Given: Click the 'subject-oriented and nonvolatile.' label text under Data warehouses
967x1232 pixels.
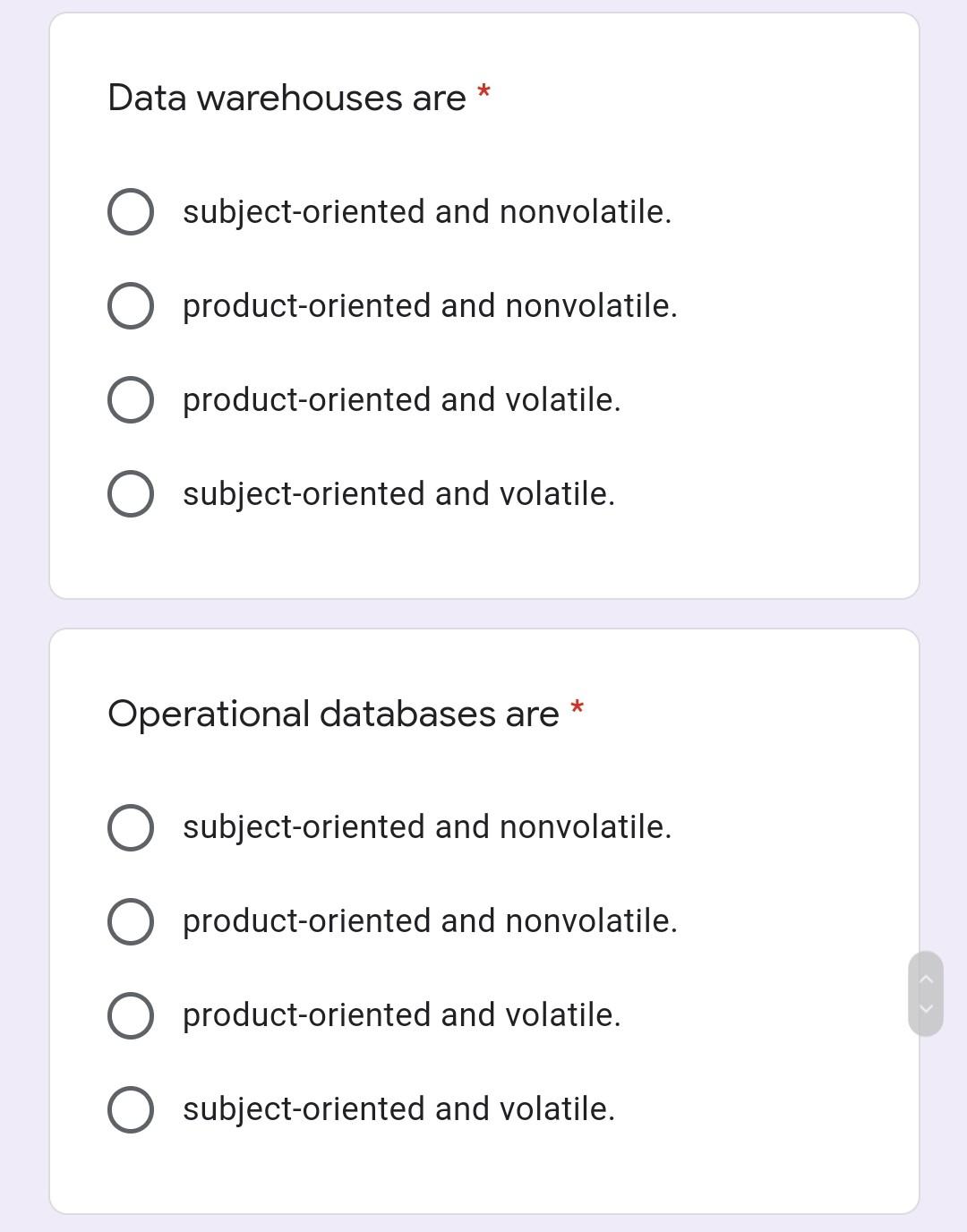Looking at the screenshot, I should 427,212.
